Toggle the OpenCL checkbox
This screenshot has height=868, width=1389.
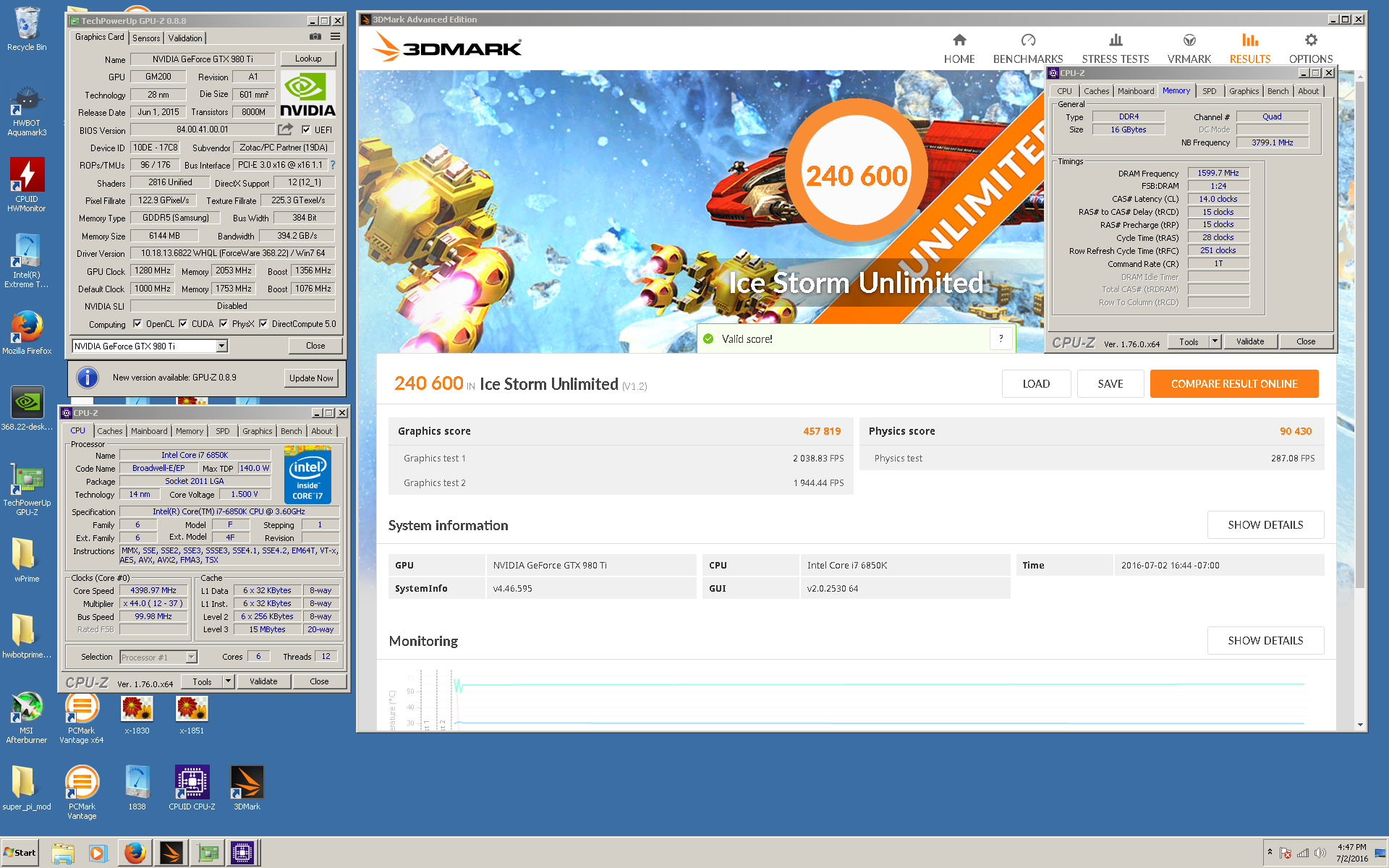point(137,324)
